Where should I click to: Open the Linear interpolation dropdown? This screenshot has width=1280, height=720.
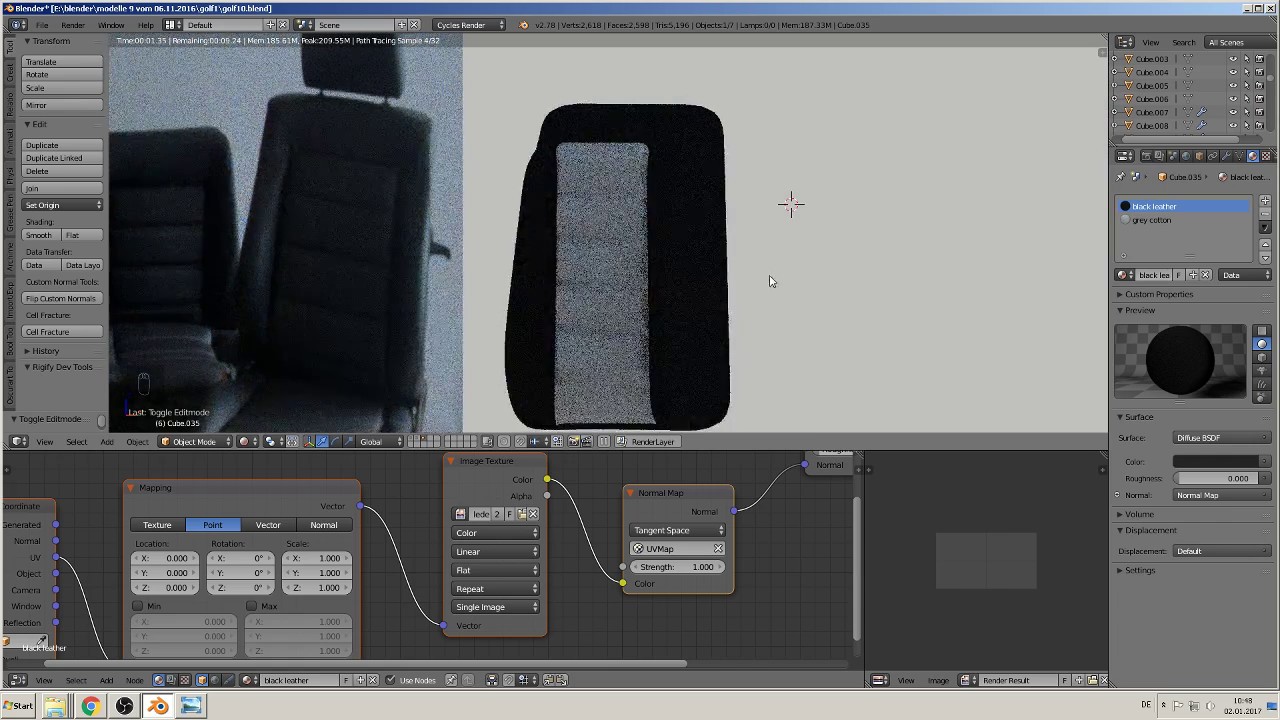tap(497, 551)
